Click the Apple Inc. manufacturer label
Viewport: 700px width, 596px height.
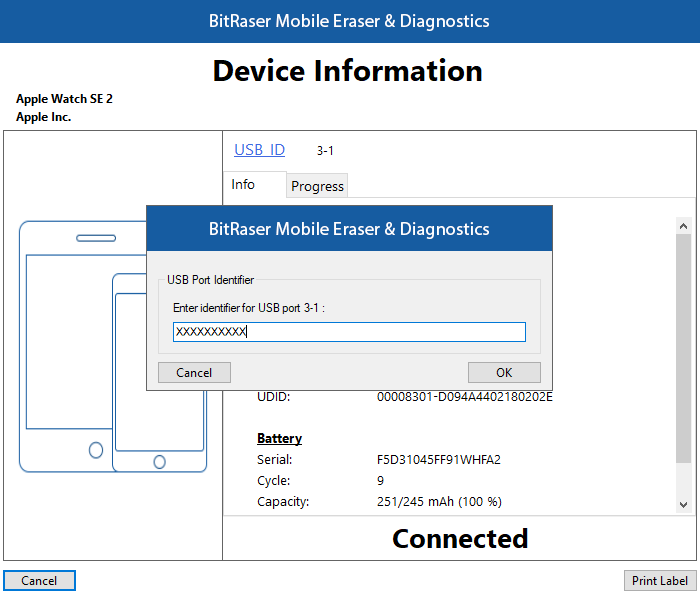click(x=44, y=117)
